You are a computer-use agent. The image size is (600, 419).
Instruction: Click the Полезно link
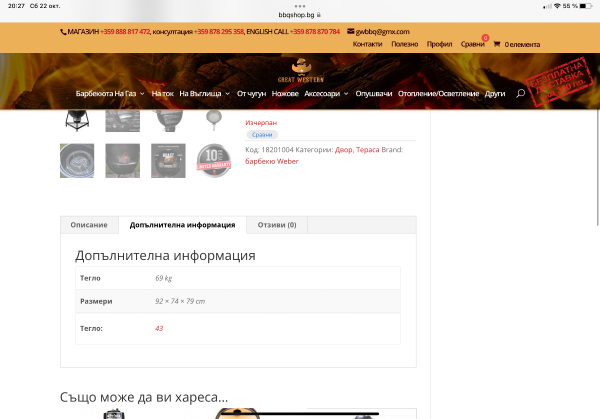[x=404, y=44]
